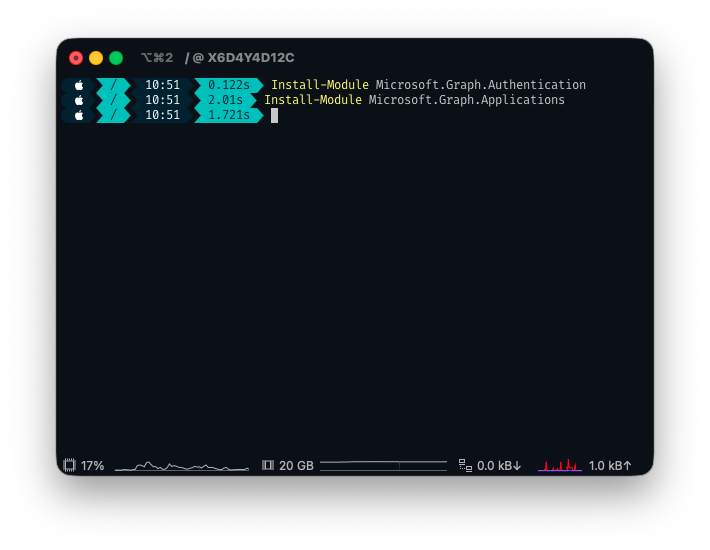Click on Microsoft.Graph.Applications text
Image resolution: width=710 pixels, height=550 pixels.
[467, 100]
